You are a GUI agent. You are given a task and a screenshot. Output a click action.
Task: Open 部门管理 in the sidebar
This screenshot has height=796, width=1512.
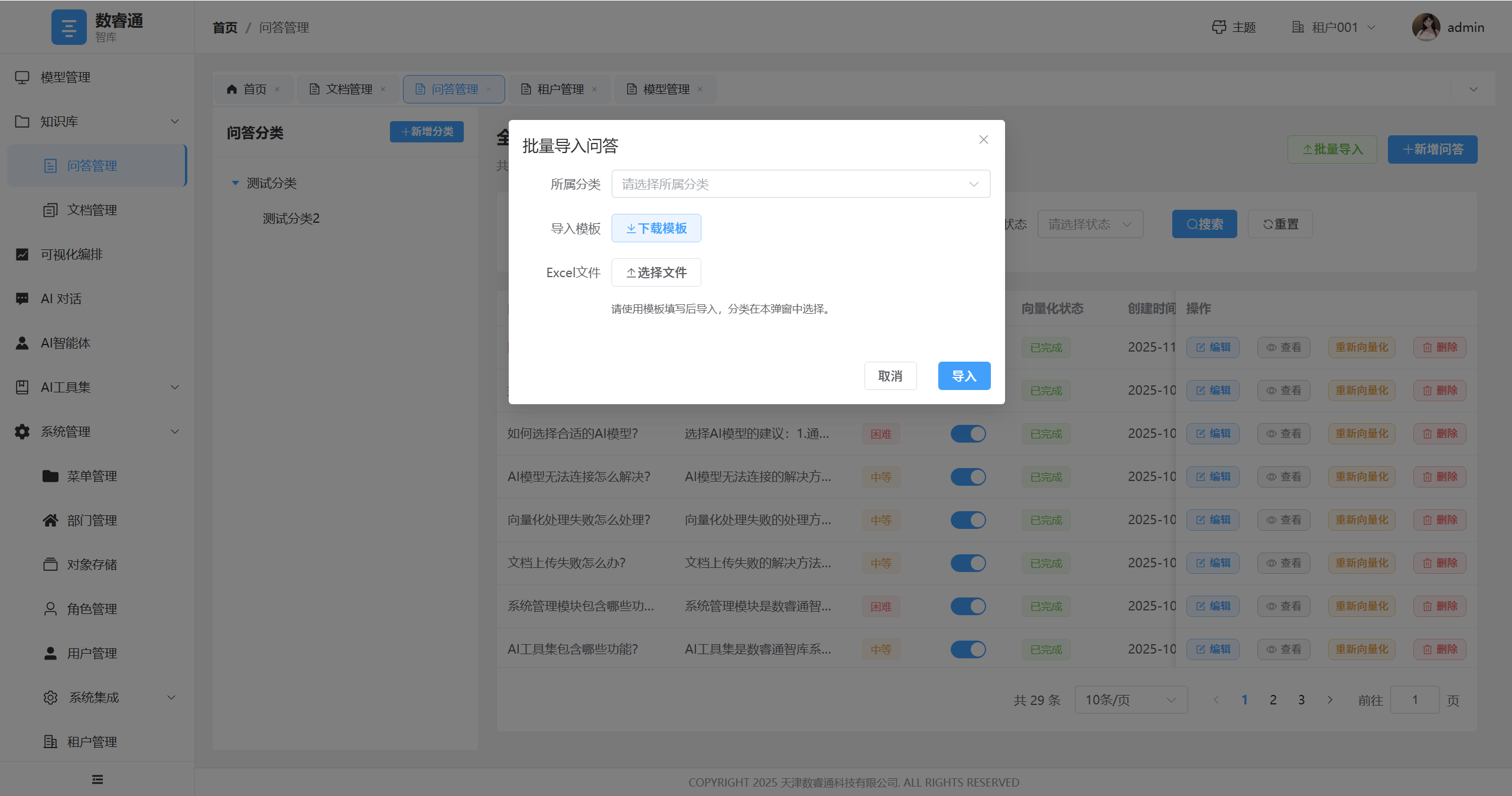[x=97, y=521]
